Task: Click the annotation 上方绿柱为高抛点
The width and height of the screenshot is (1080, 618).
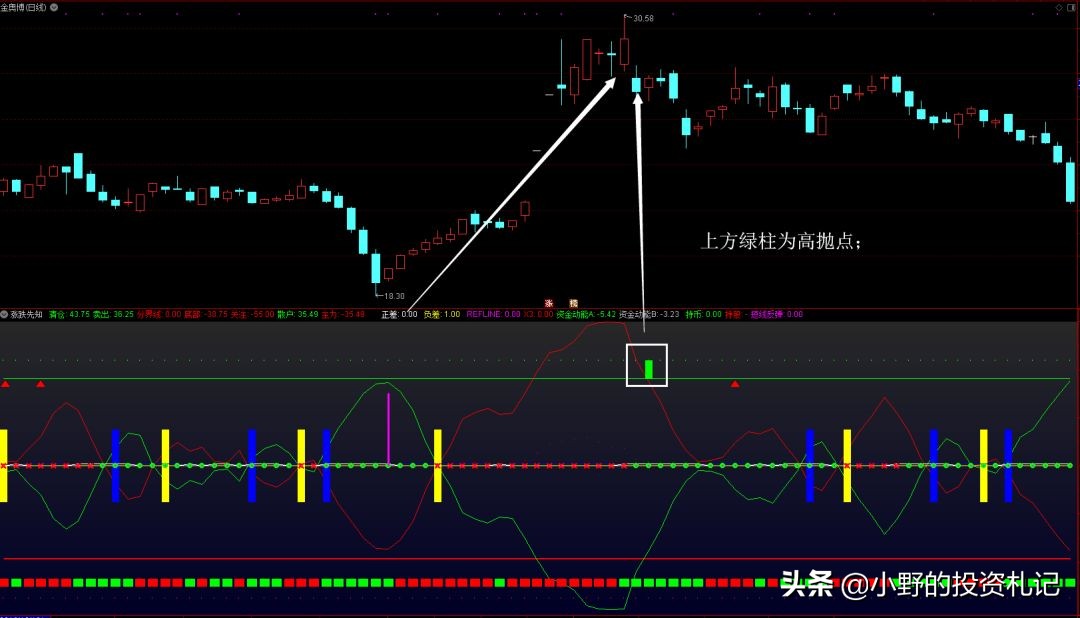Action: click(x=782, y=240)
